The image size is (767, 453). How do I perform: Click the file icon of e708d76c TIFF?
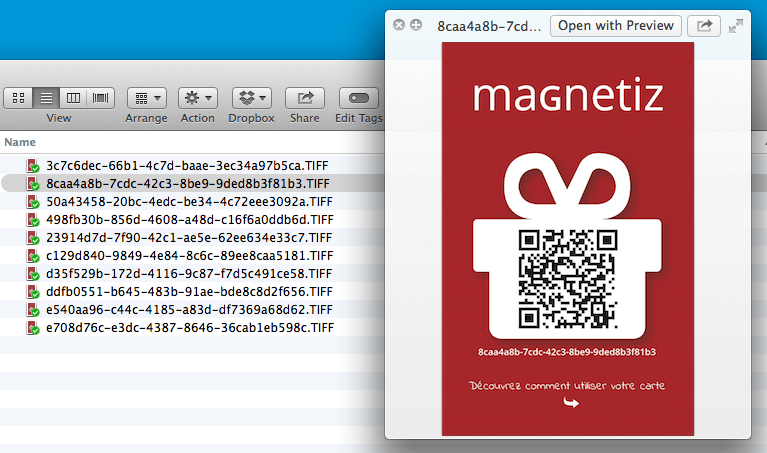click(33, 328)
